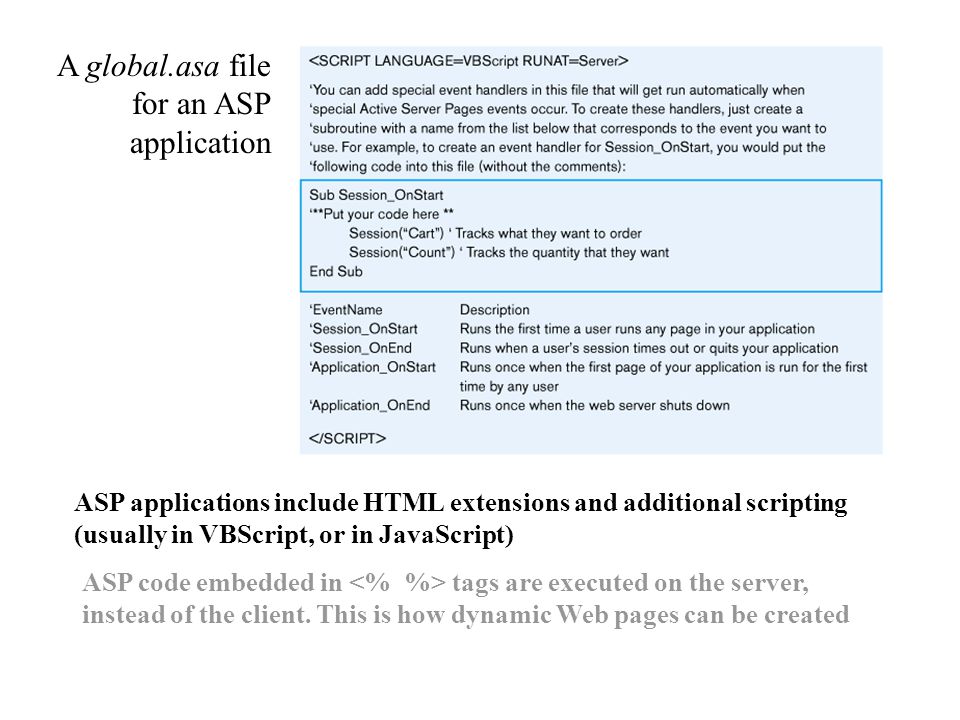Click the 'Description' column header text

[494, 310]
